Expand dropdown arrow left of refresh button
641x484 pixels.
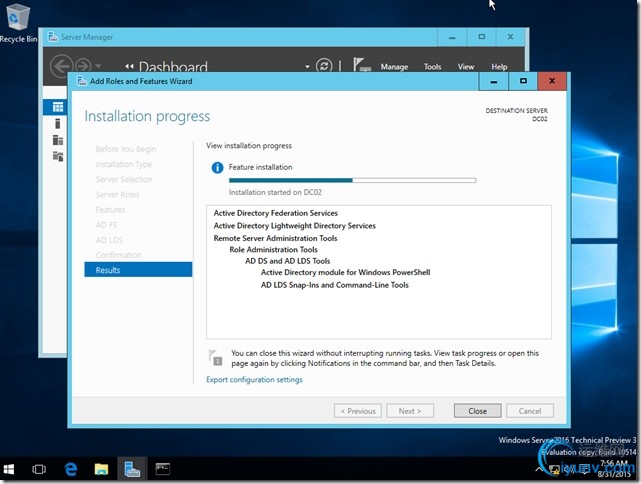click(307, 67)
